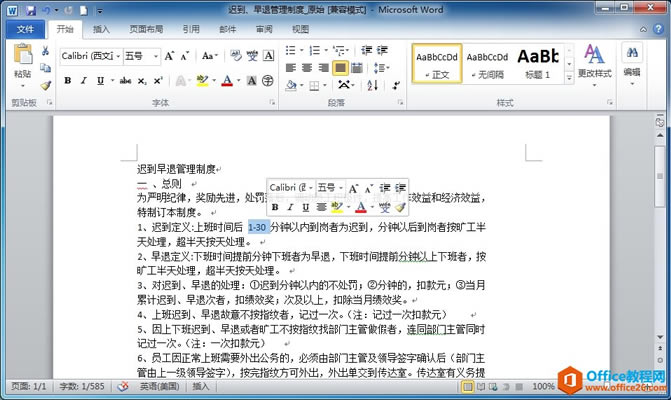Switch to the 审阅 tab
This screenshot has height=400, width=671.
[x=264, y=29]
